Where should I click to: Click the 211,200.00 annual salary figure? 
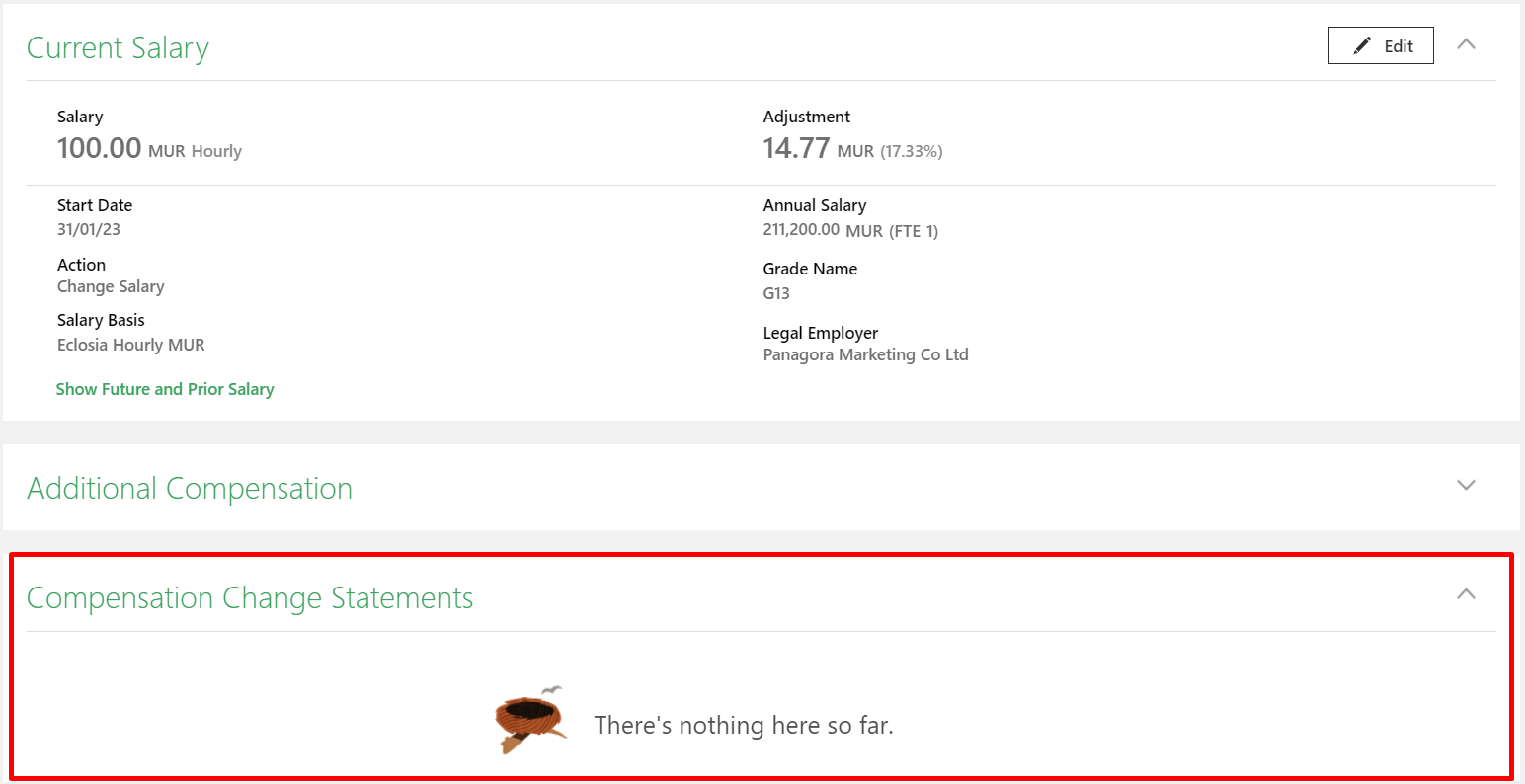coord(801,230)
